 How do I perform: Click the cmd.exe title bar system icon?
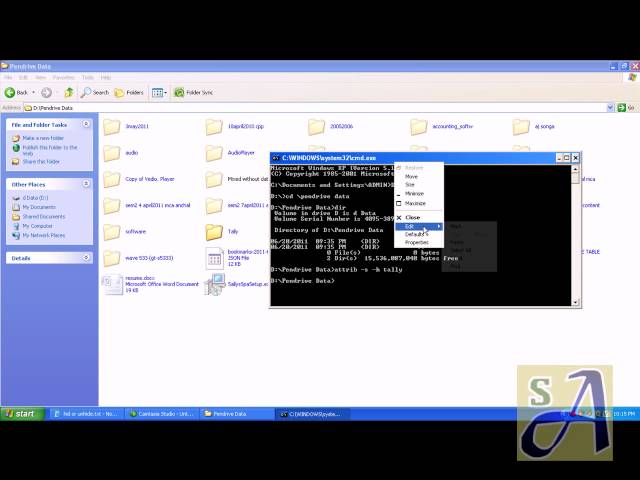(x=276, y=158)
